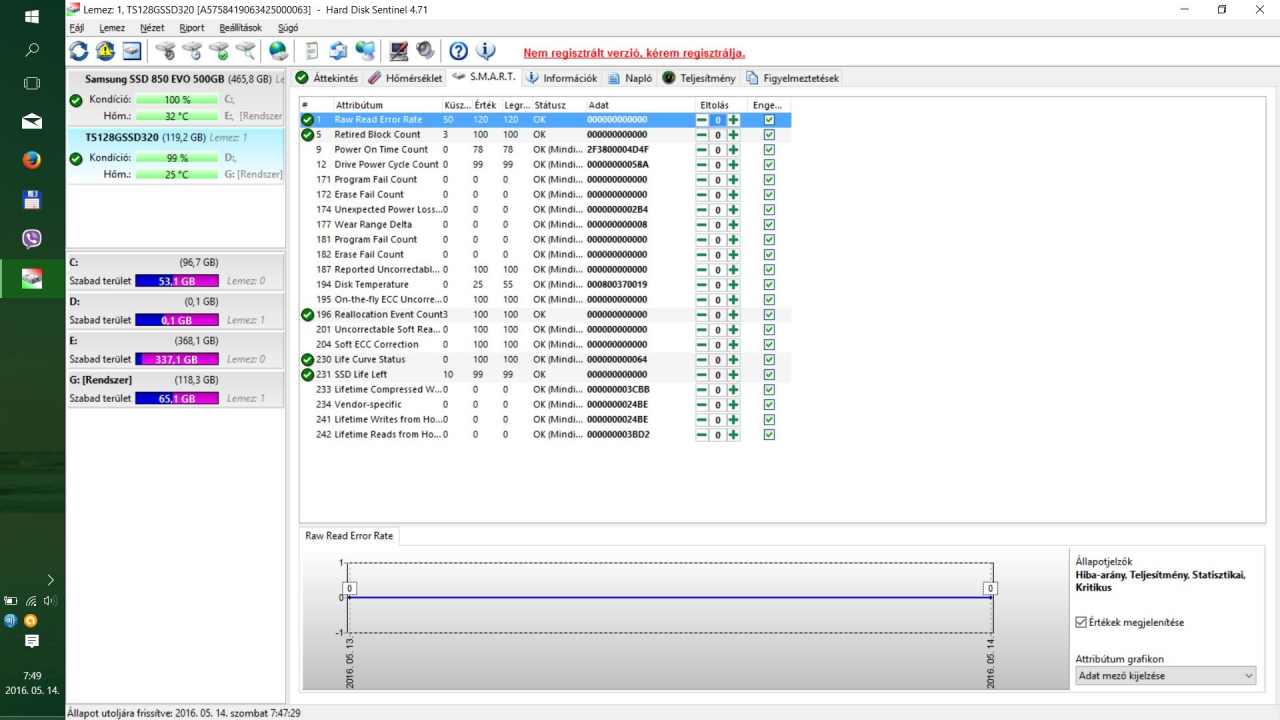Switch to Információk tab
This screenshot has width=1280, height=720.
561,78
